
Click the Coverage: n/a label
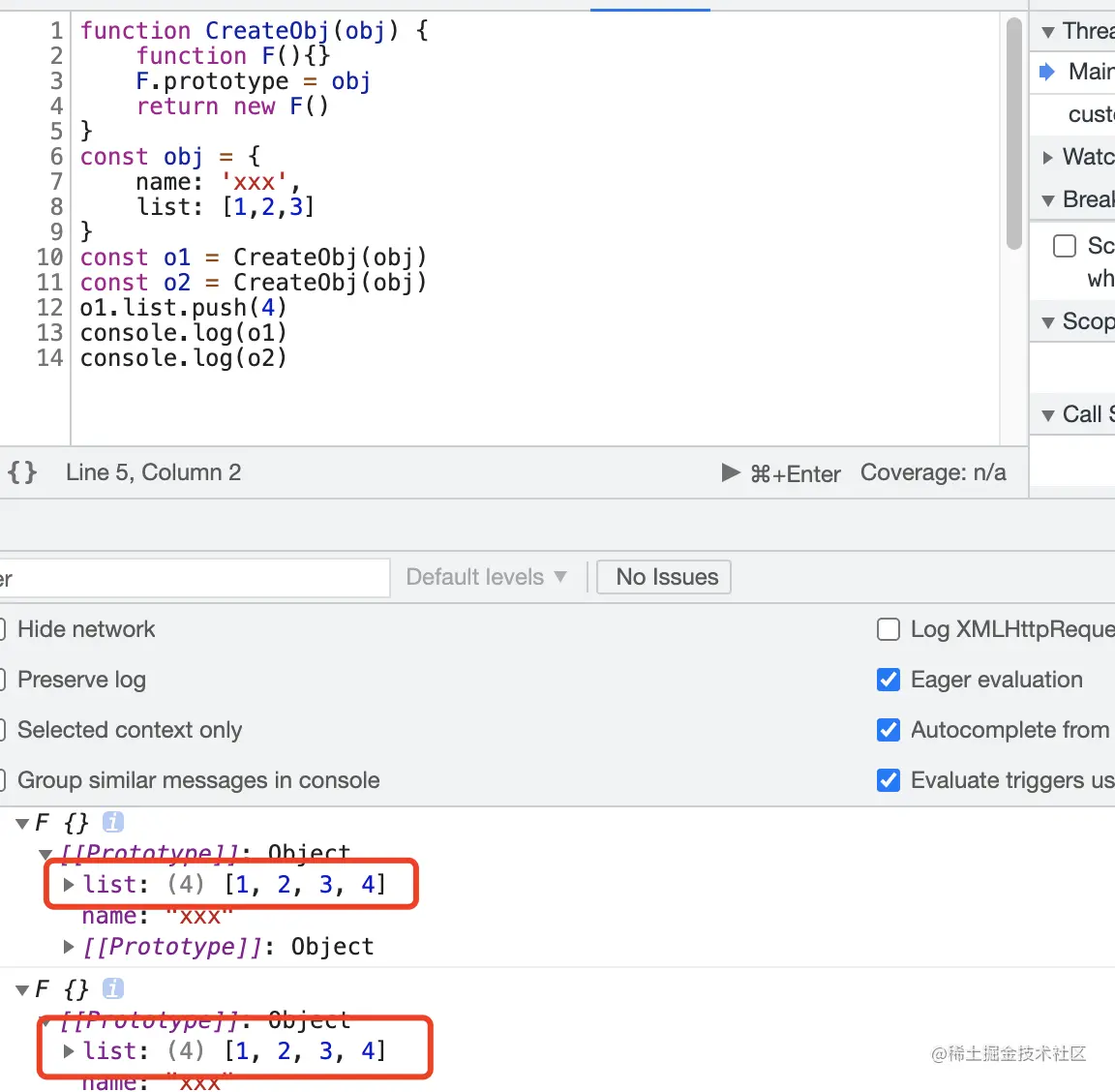click(933, 472)
